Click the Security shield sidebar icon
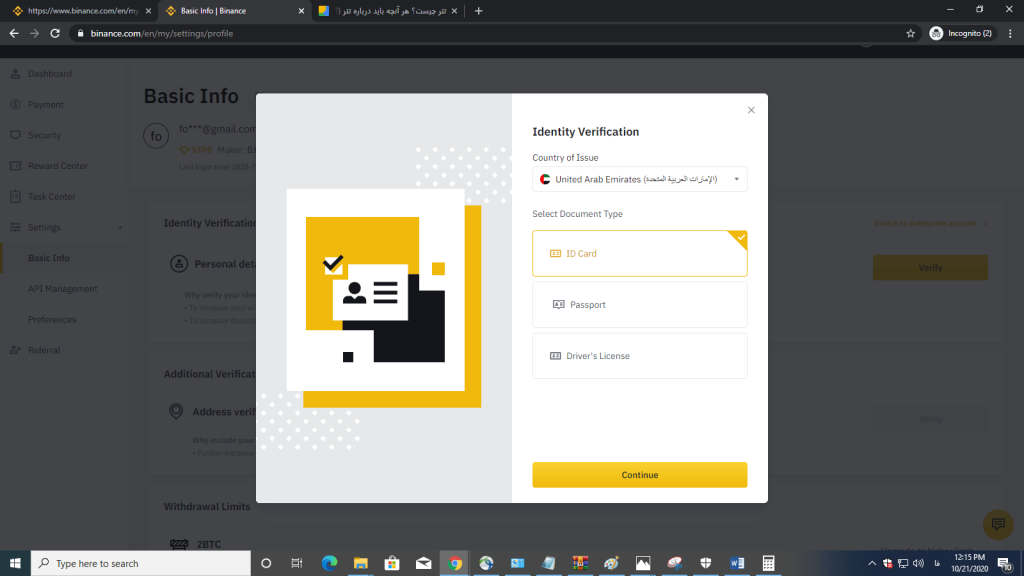Screen dimensions: 1024x576 [x=15, y=135]
